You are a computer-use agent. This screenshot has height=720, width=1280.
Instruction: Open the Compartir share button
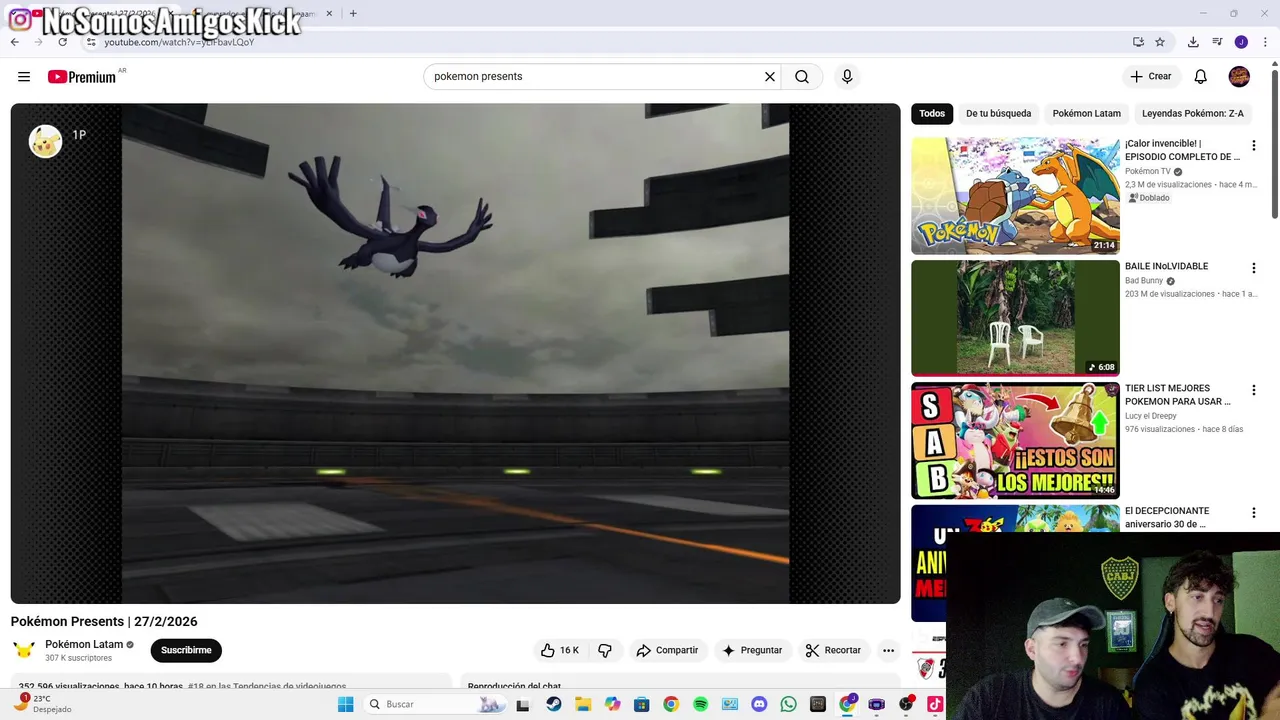(667, 650)
